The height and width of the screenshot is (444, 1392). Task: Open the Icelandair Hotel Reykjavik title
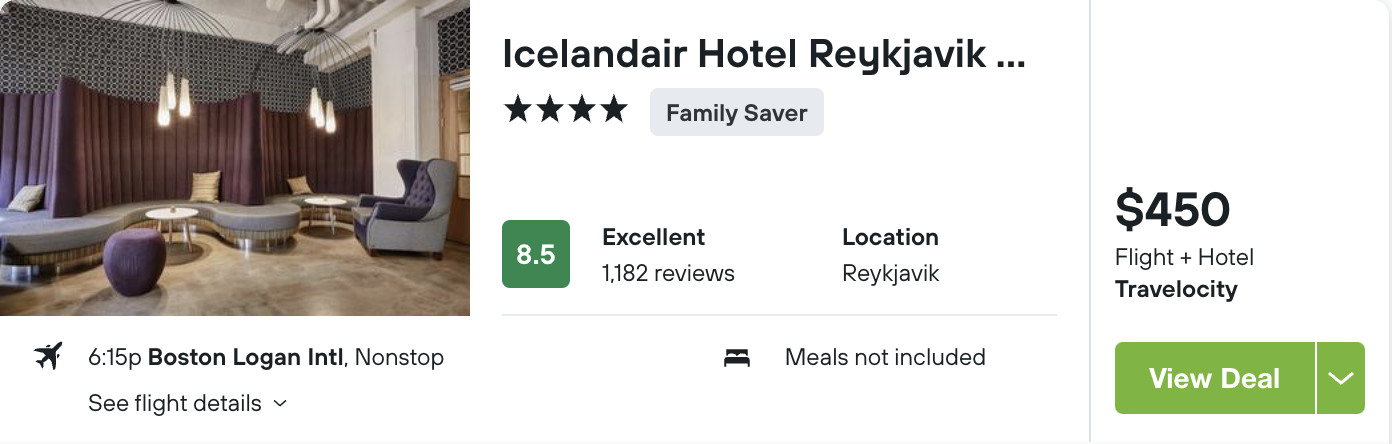pyautogui.click(x=764, y=54)
